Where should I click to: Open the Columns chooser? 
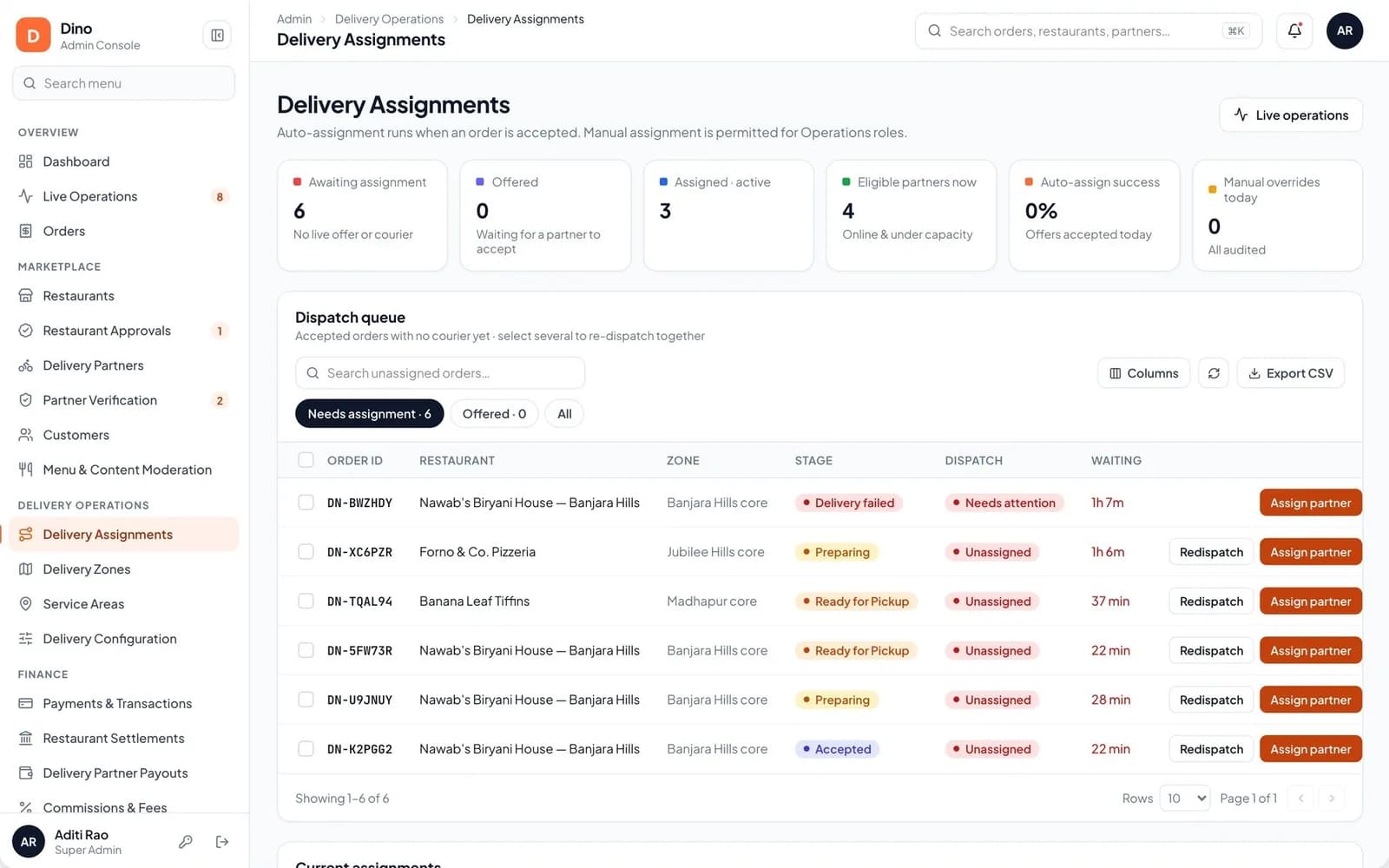[x=1143, y=373]
